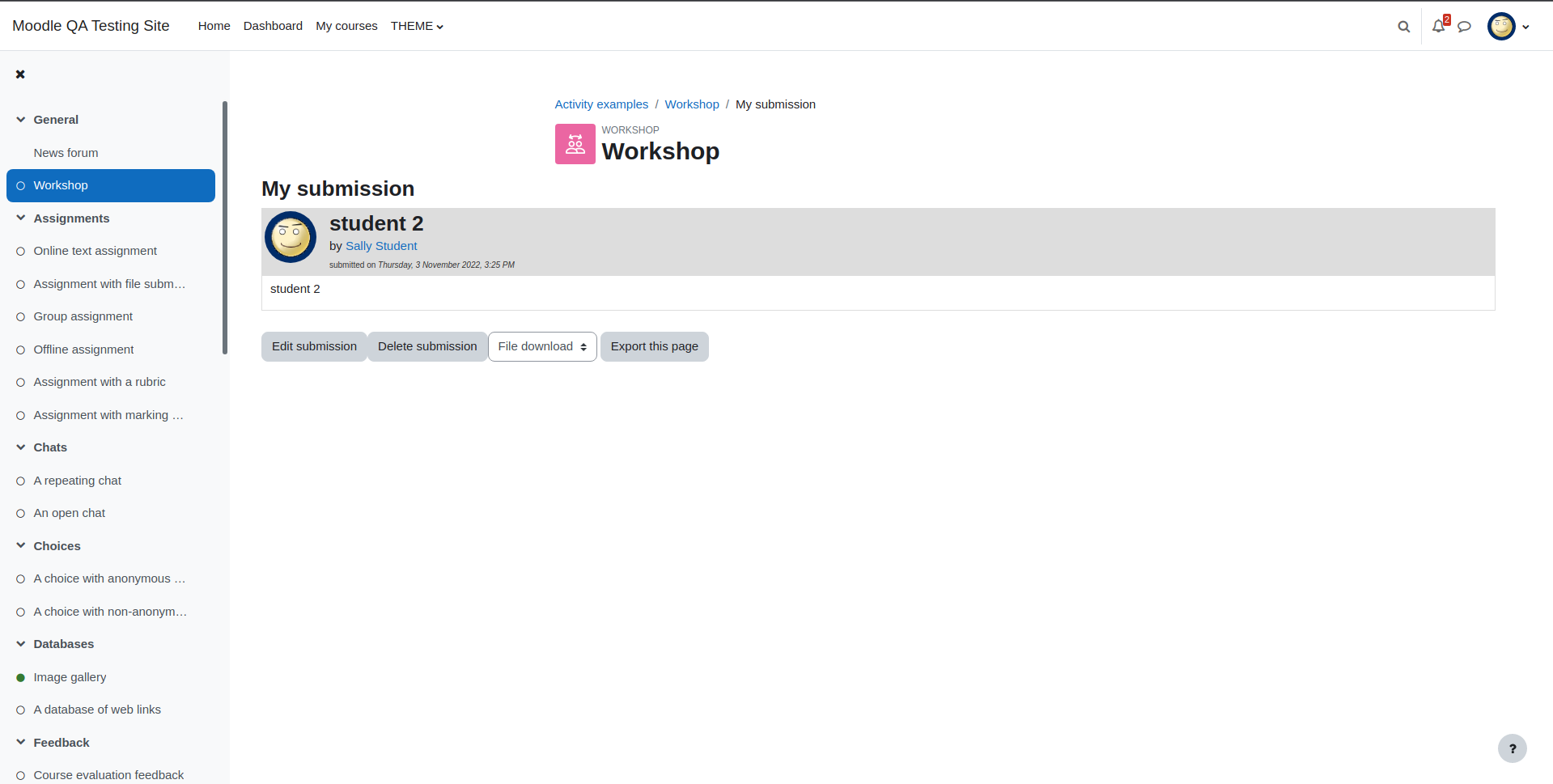Click Export this page button
This screenshot has height=784, width=1553.
pyautogui.click(x=655, y=346)
